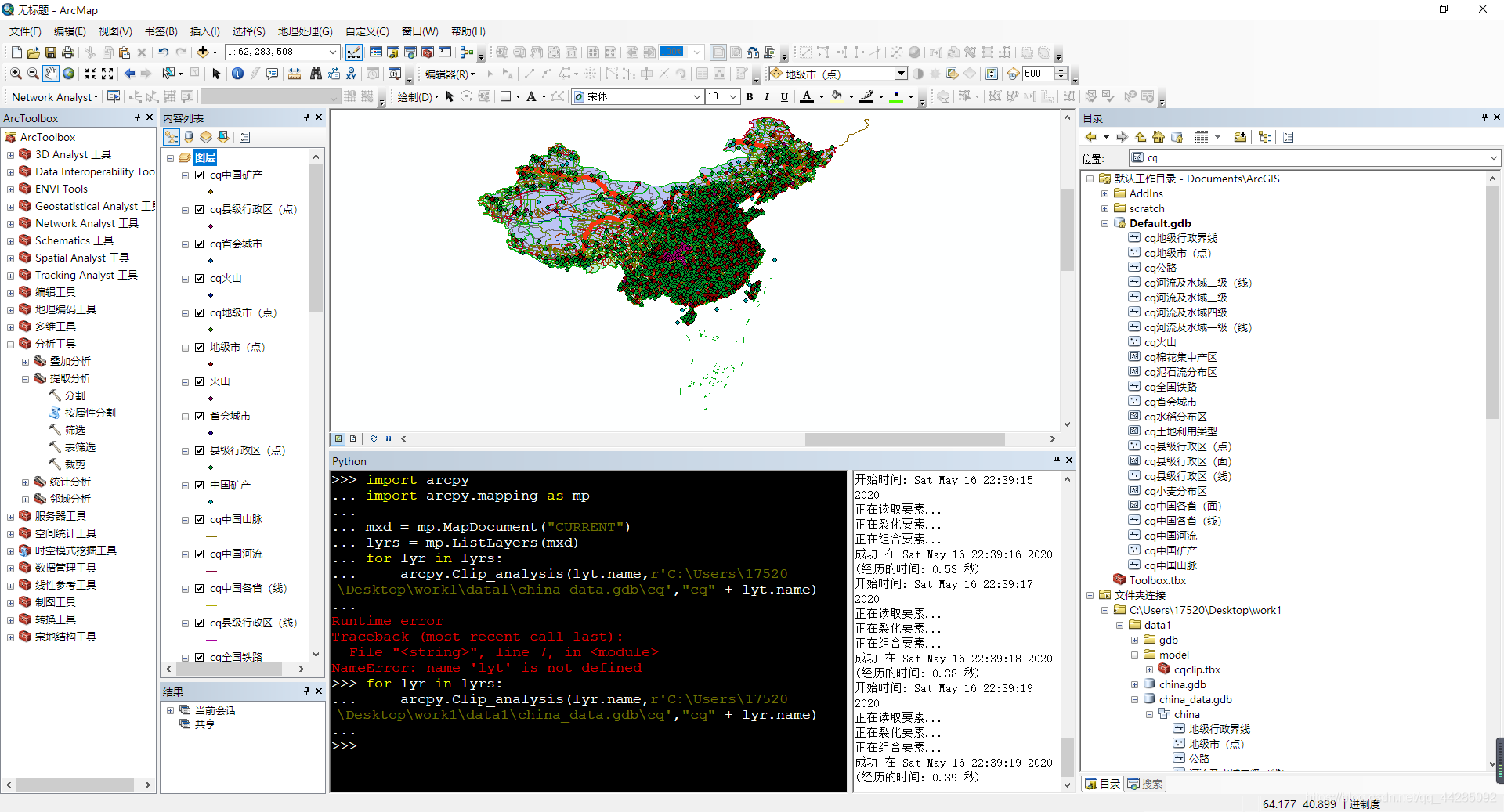The height and width of the screenshot is (812, 1504).
Task: Toggle the cq地级市（点） layer checkbox
Action: [x=200, y=313]
